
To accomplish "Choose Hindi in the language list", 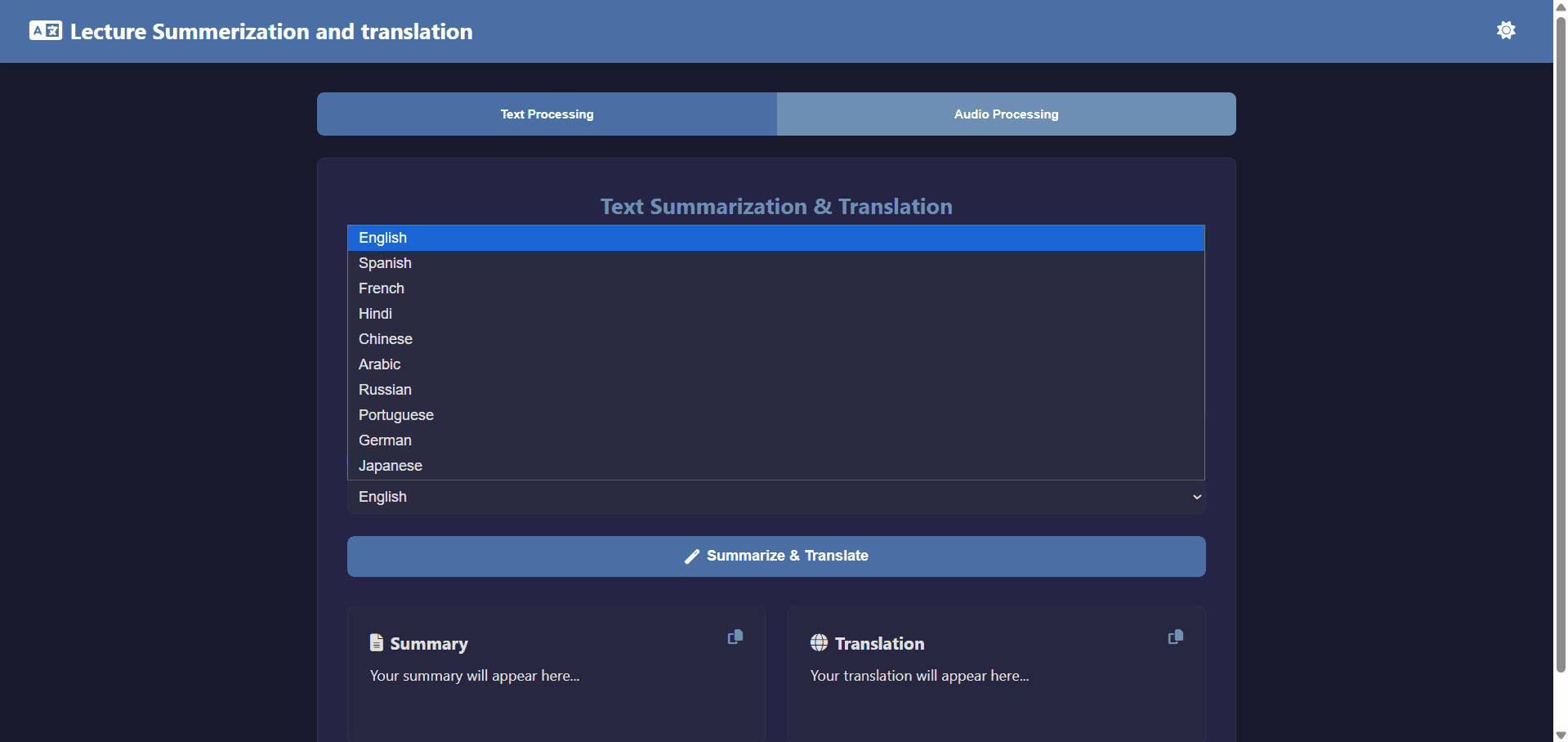I will [375, 313].
